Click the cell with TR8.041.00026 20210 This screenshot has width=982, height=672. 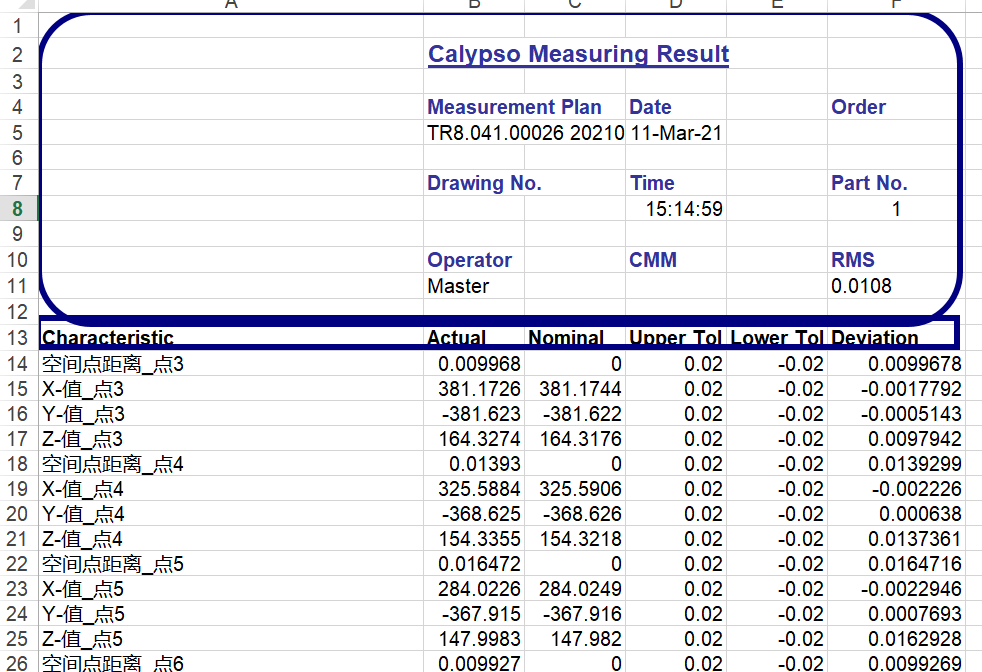tap(525, 133)
